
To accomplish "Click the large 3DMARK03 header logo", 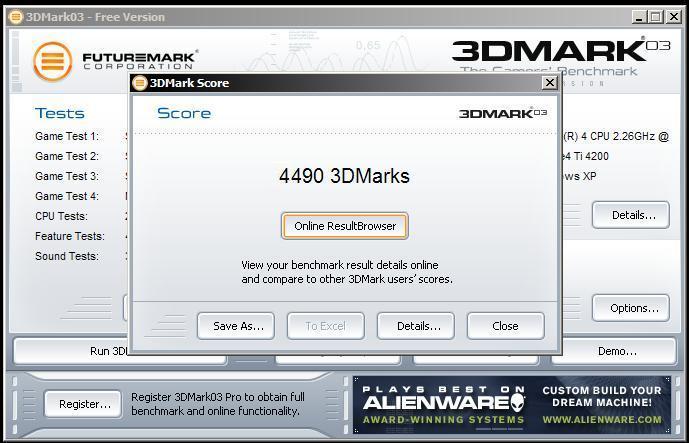I will click(x=561, y=51).
